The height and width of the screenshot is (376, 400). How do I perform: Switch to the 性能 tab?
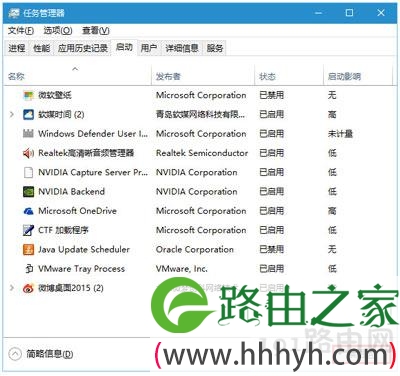(x=42, y=48)
